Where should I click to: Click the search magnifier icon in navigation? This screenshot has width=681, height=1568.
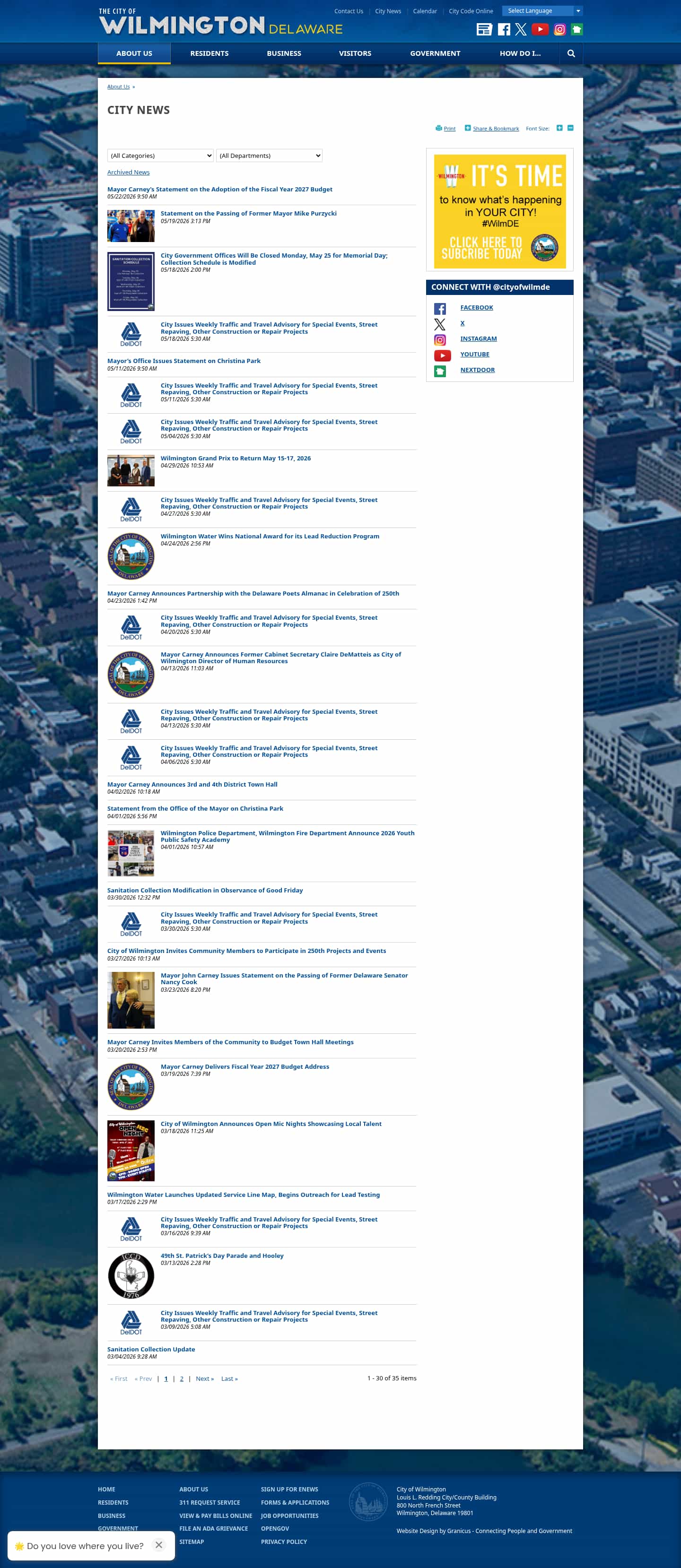[x=571, y=53]
